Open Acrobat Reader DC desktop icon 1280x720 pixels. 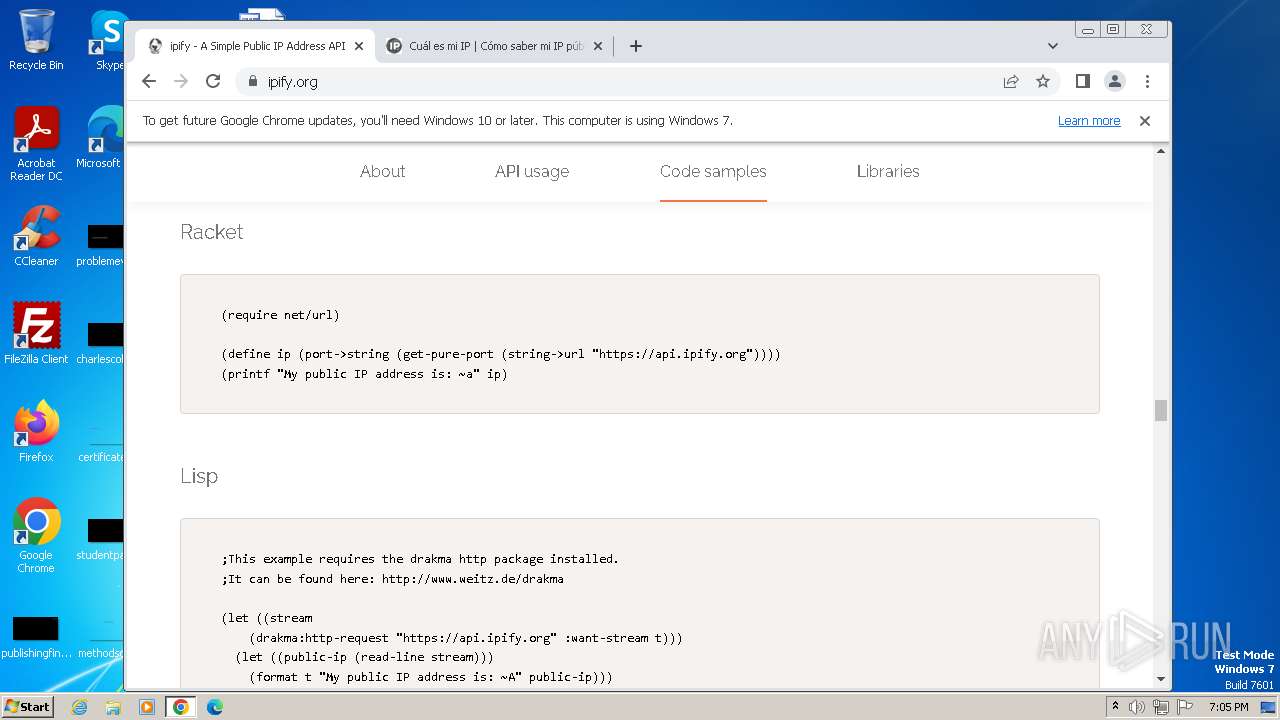point(36,144)
